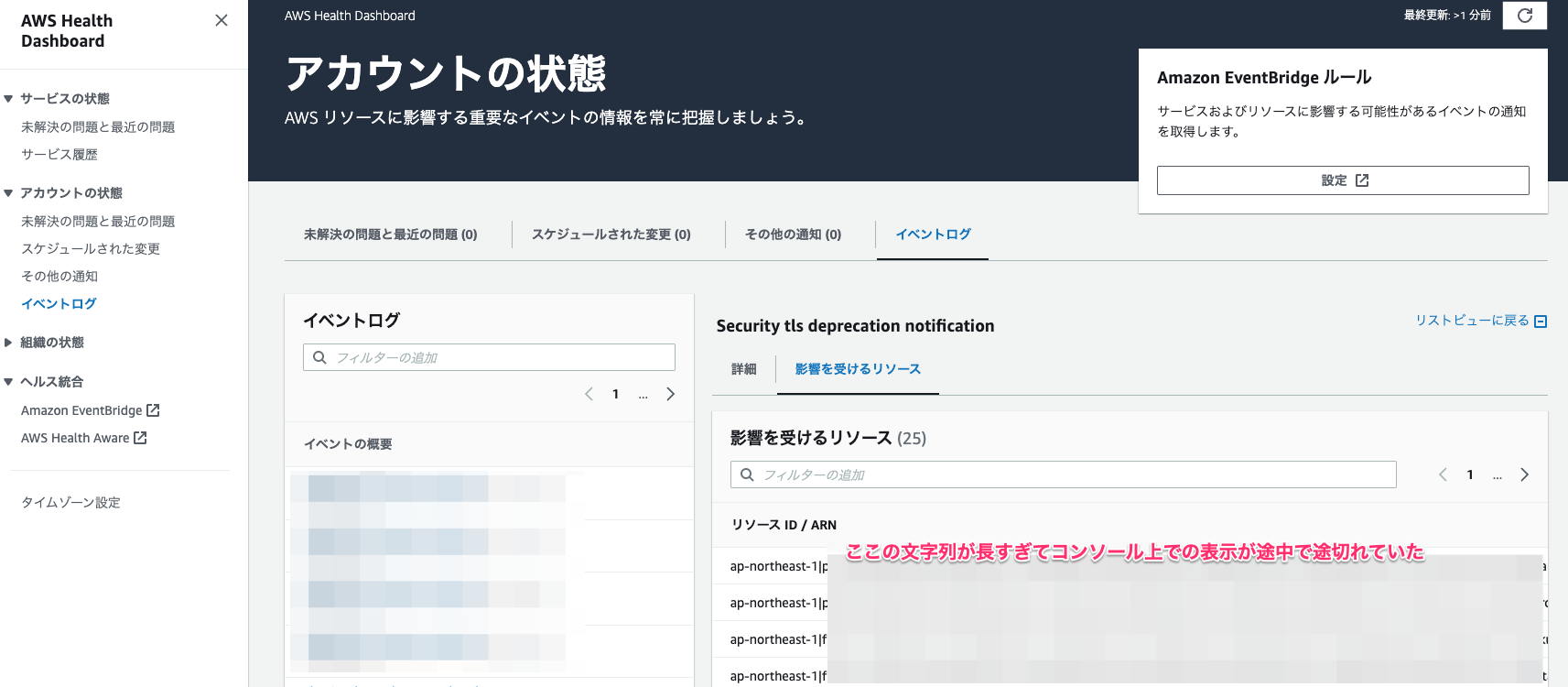
Task: Select the 影響を受けるリソース tab
Action: (x=858, y=369)
